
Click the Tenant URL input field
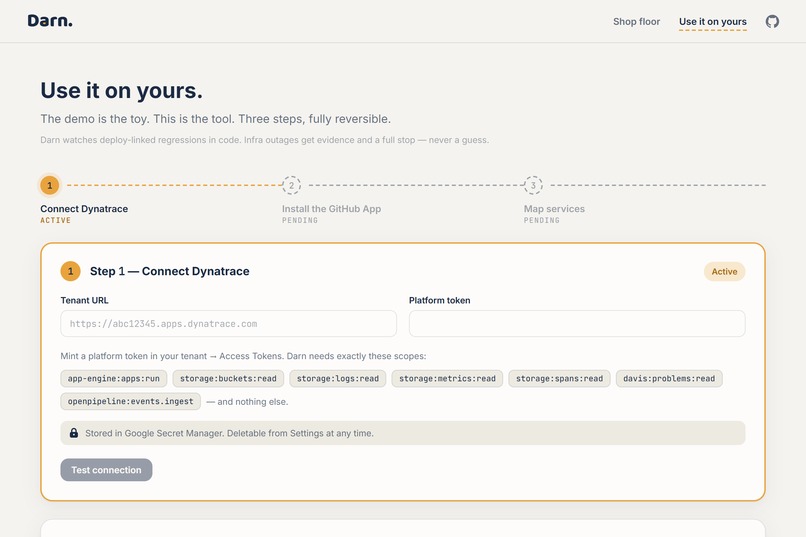[x=228, y=324]
